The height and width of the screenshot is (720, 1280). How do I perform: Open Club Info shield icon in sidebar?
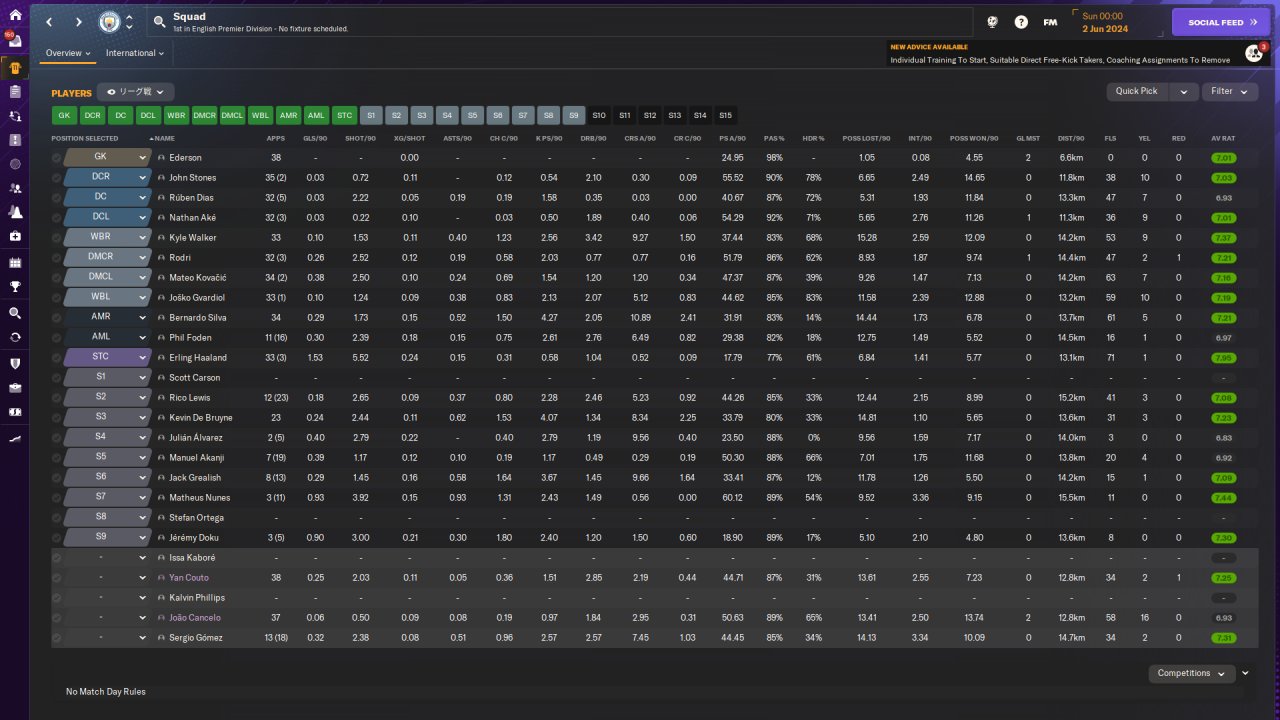[x=15, y=363]
